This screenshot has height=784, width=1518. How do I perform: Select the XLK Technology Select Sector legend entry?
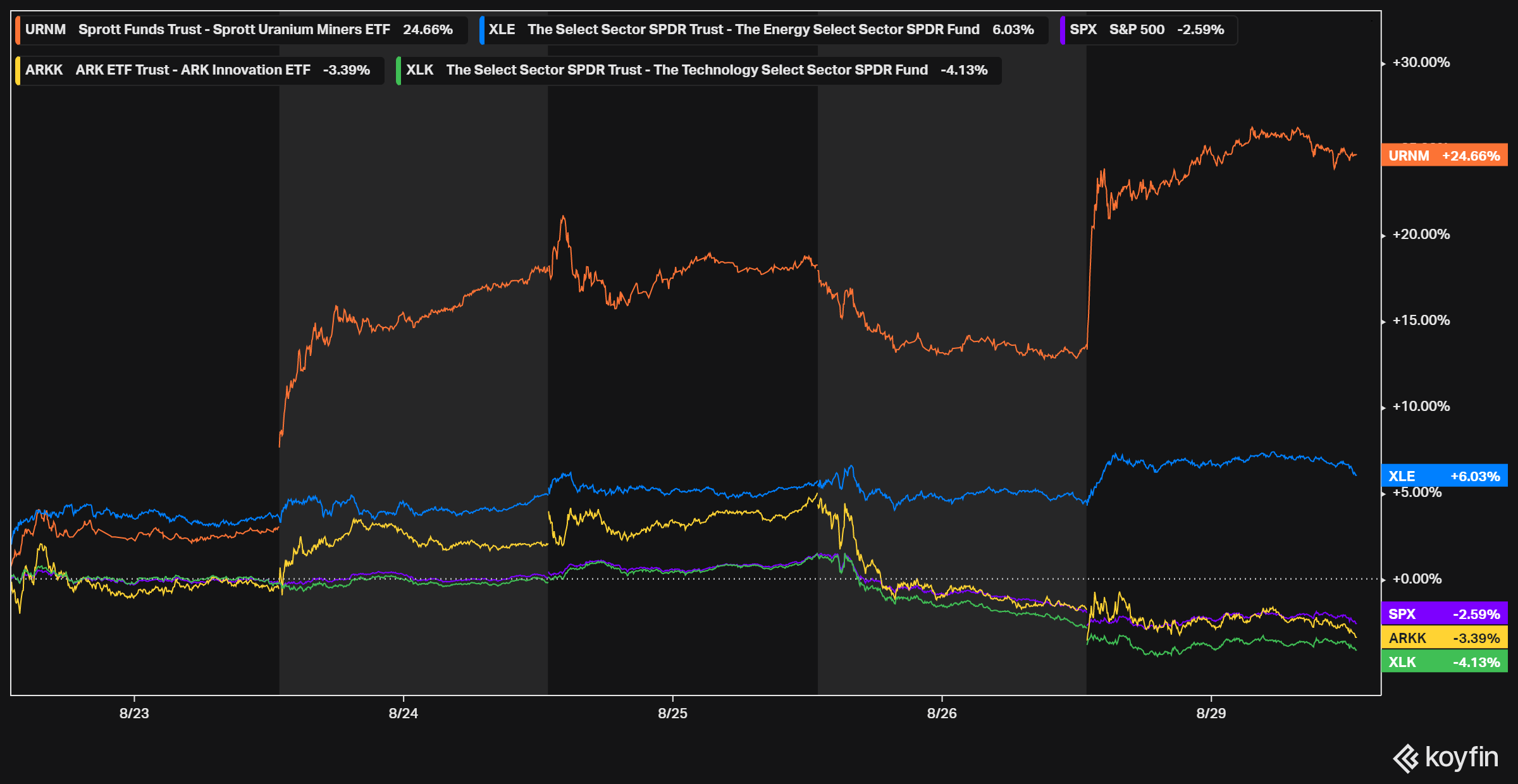pyautogui.click(x=699, y=70)
